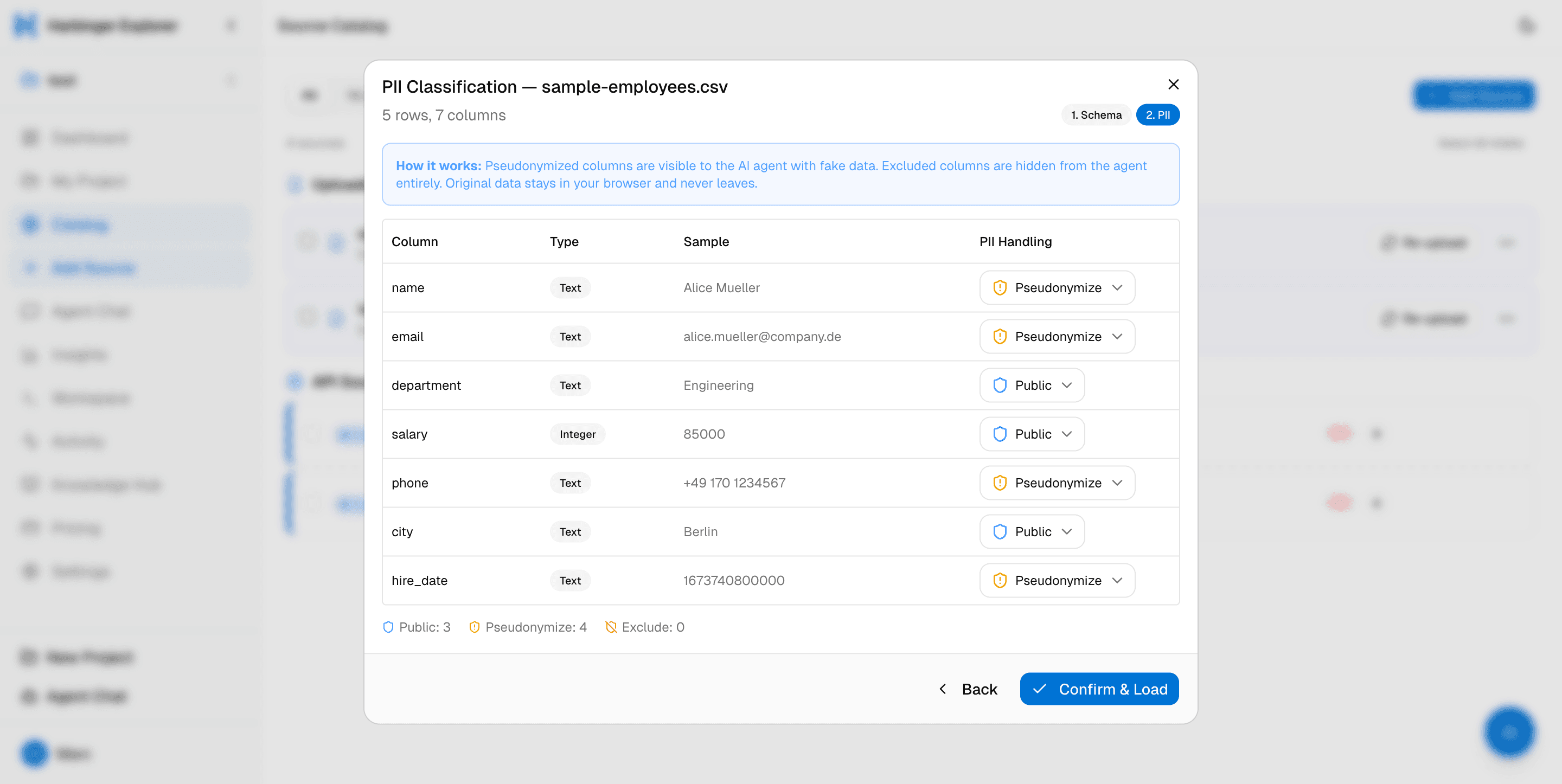Screen dimensions: 1562x784
Task: Open city's Public dropdown
Action: (x=1032, y=532)
